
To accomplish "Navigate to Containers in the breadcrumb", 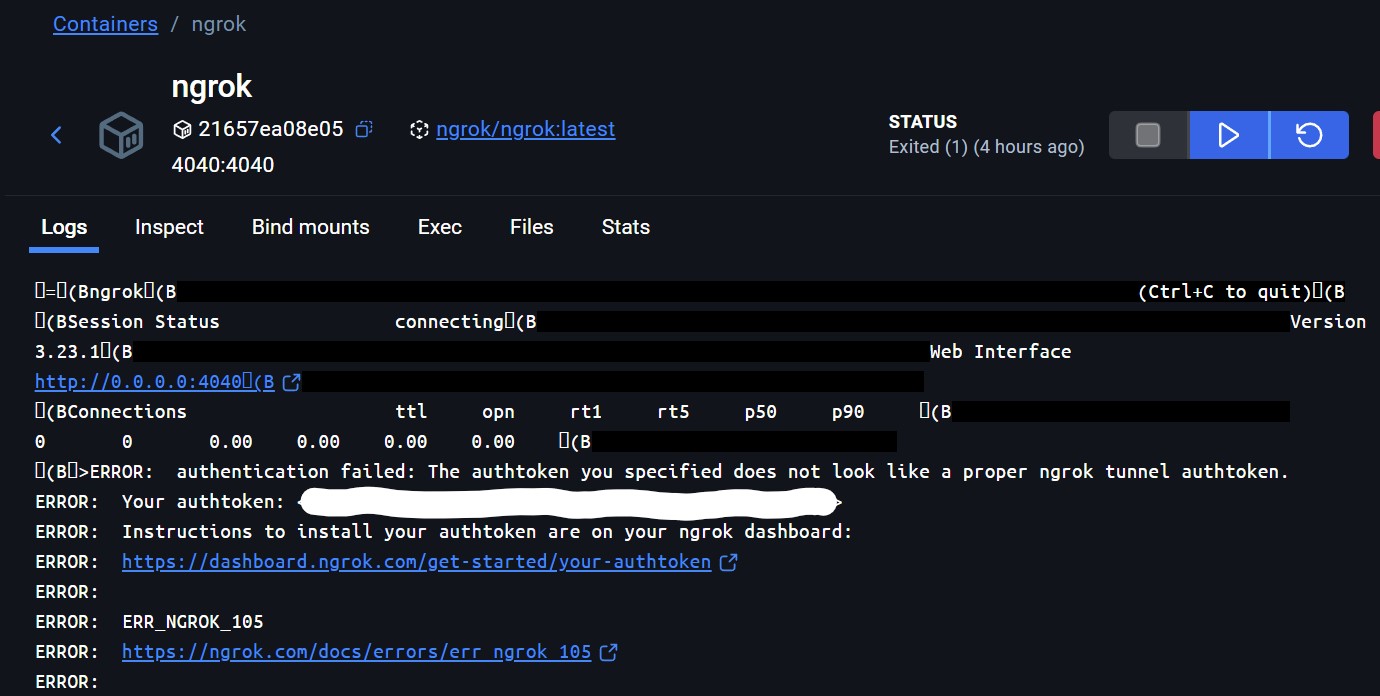I will [x=105, y=24].
